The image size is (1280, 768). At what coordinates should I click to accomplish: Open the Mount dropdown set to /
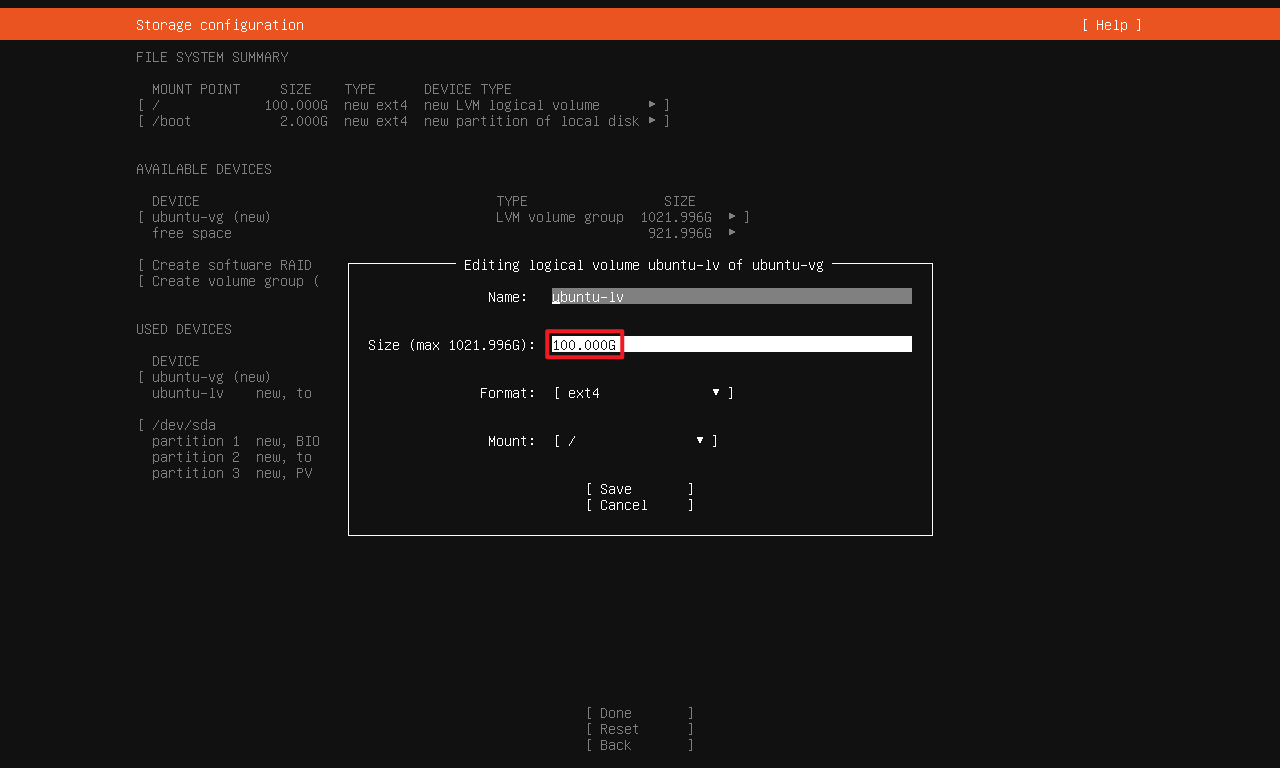(635, 441)
